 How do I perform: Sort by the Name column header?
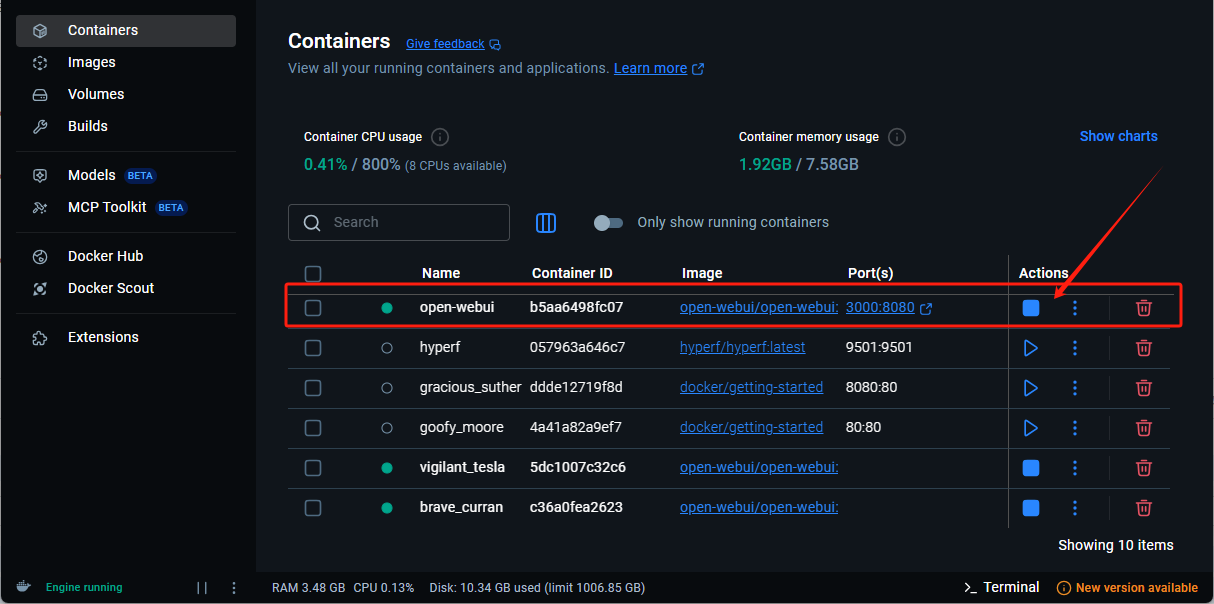coord(441,274)
